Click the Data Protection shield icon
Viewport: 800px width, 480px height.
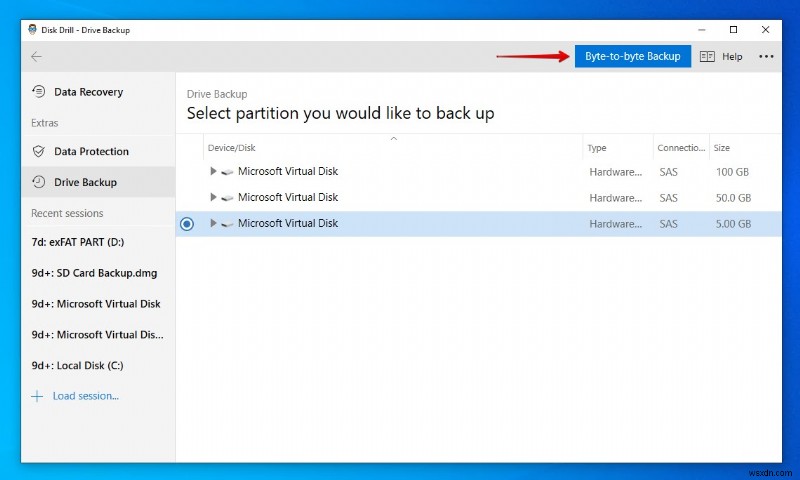[39, 151]
